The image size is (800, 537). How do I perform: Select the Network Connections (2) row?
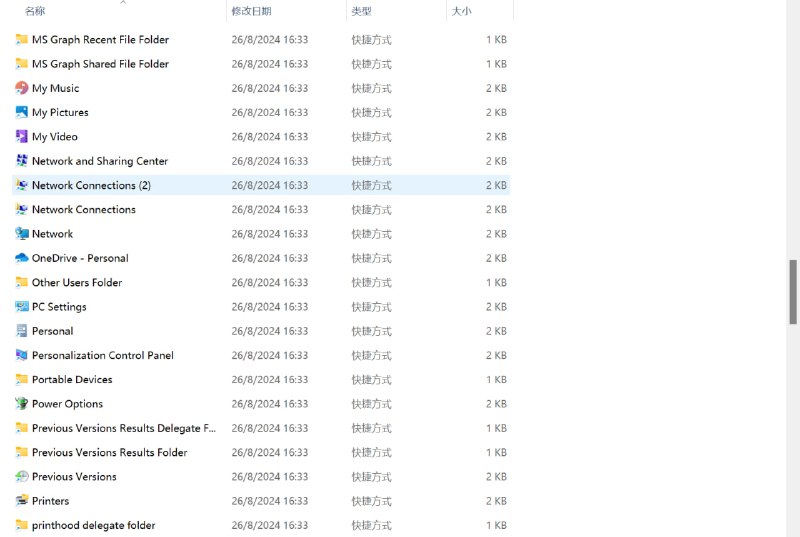coord(91,185)
